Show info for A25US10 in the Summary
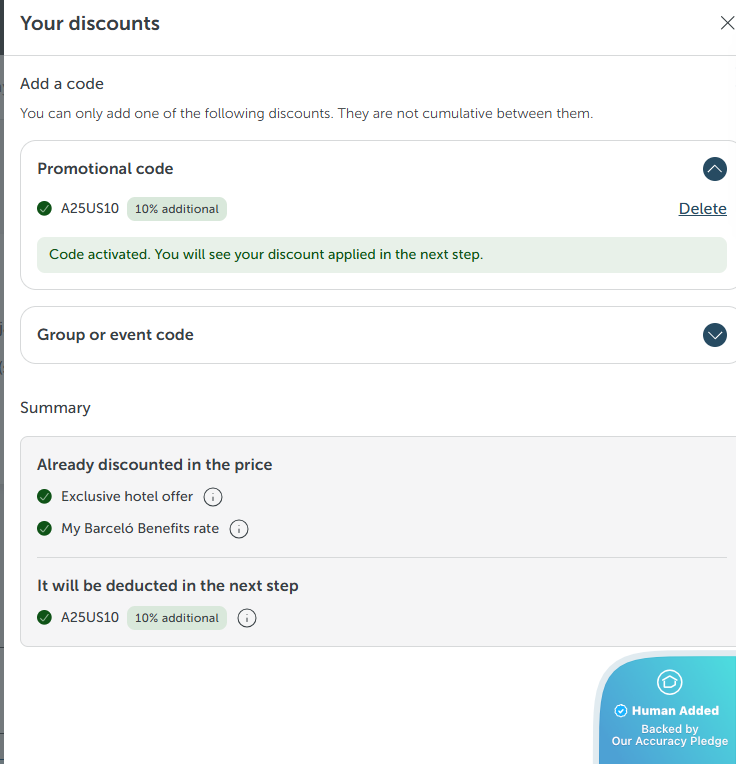736x764 pixels. pyautogui.click(x=247, y=618)
